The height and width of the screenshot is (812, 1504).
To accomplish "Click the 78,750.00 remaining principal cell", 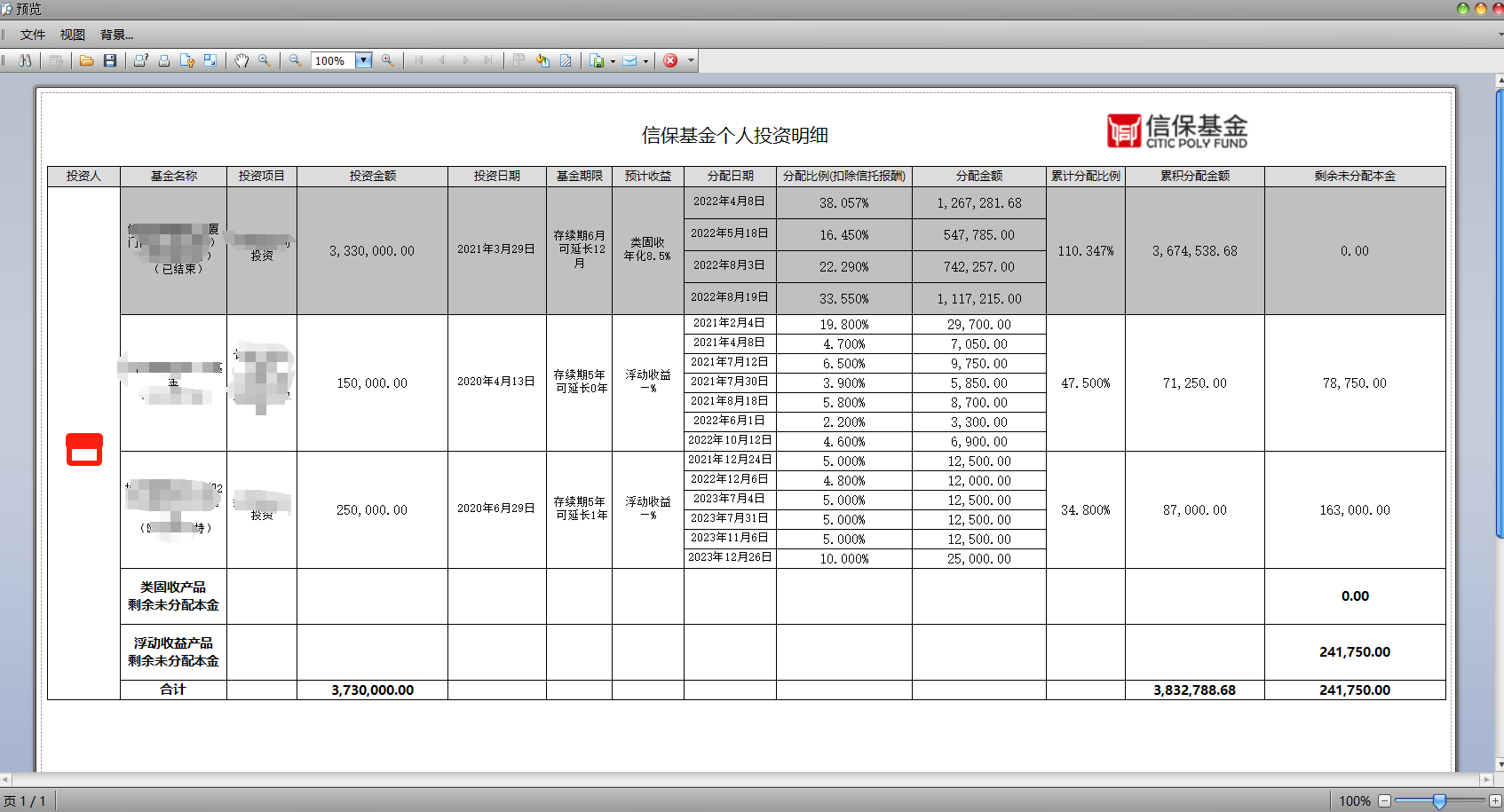I will (x=1355, y=383).
